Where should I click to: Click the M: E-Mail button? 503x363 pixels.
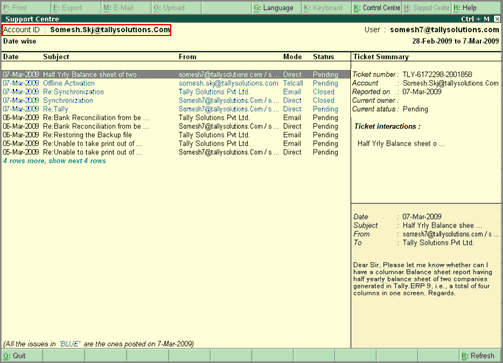(126, 8)
